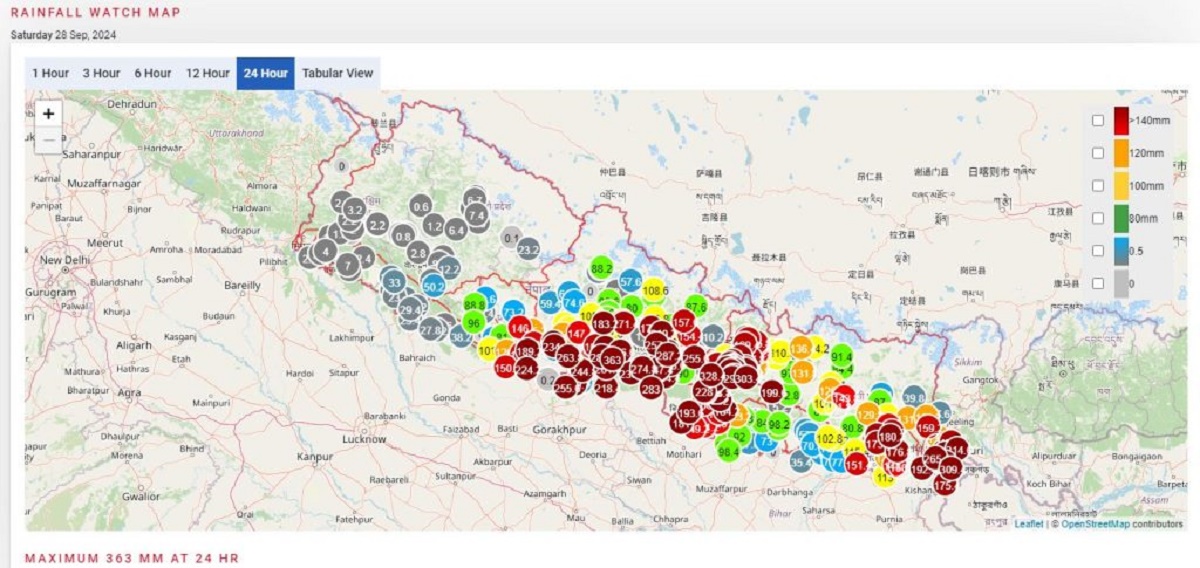
Task: Click the dark red 283 station marker
Action: 651,389
